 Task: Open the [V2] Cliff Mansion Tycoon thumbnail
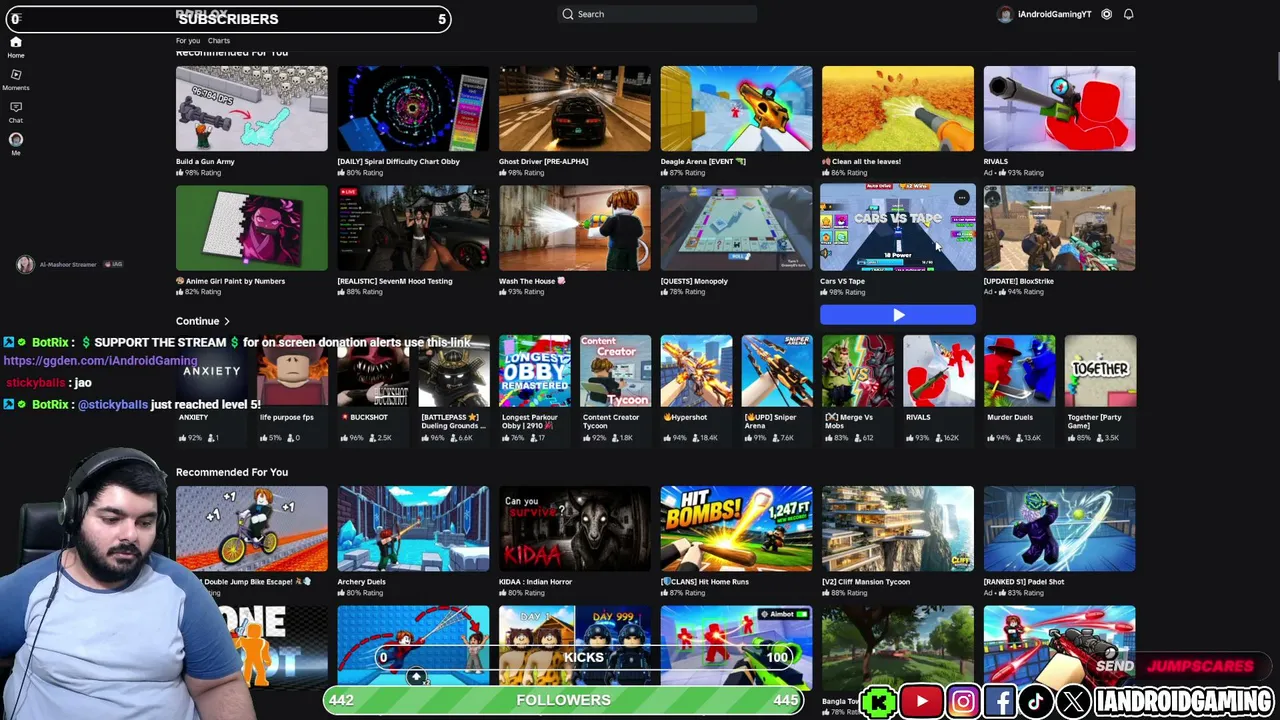click(898, 529)
